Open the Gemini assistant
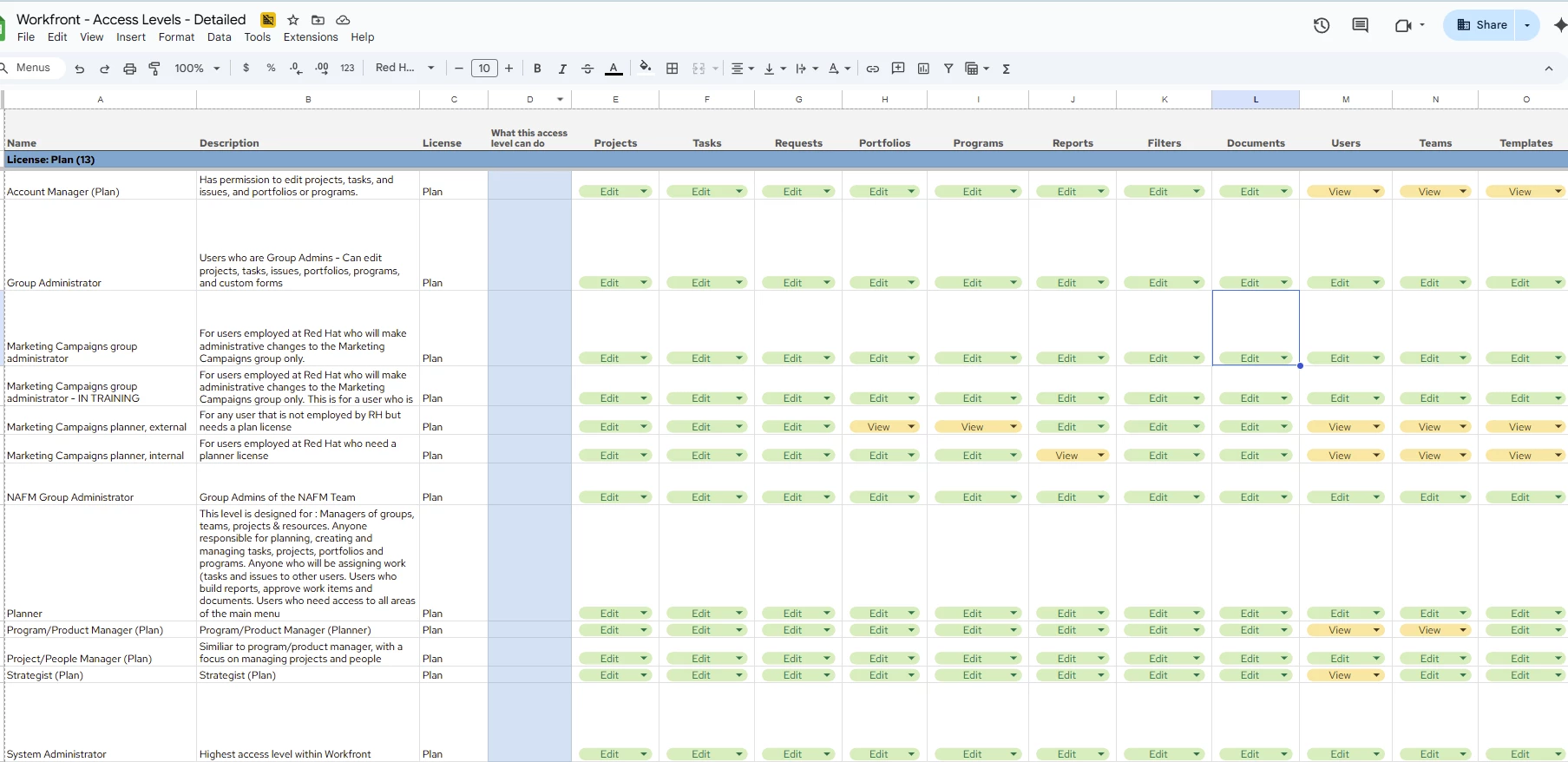 (1559, 25)
